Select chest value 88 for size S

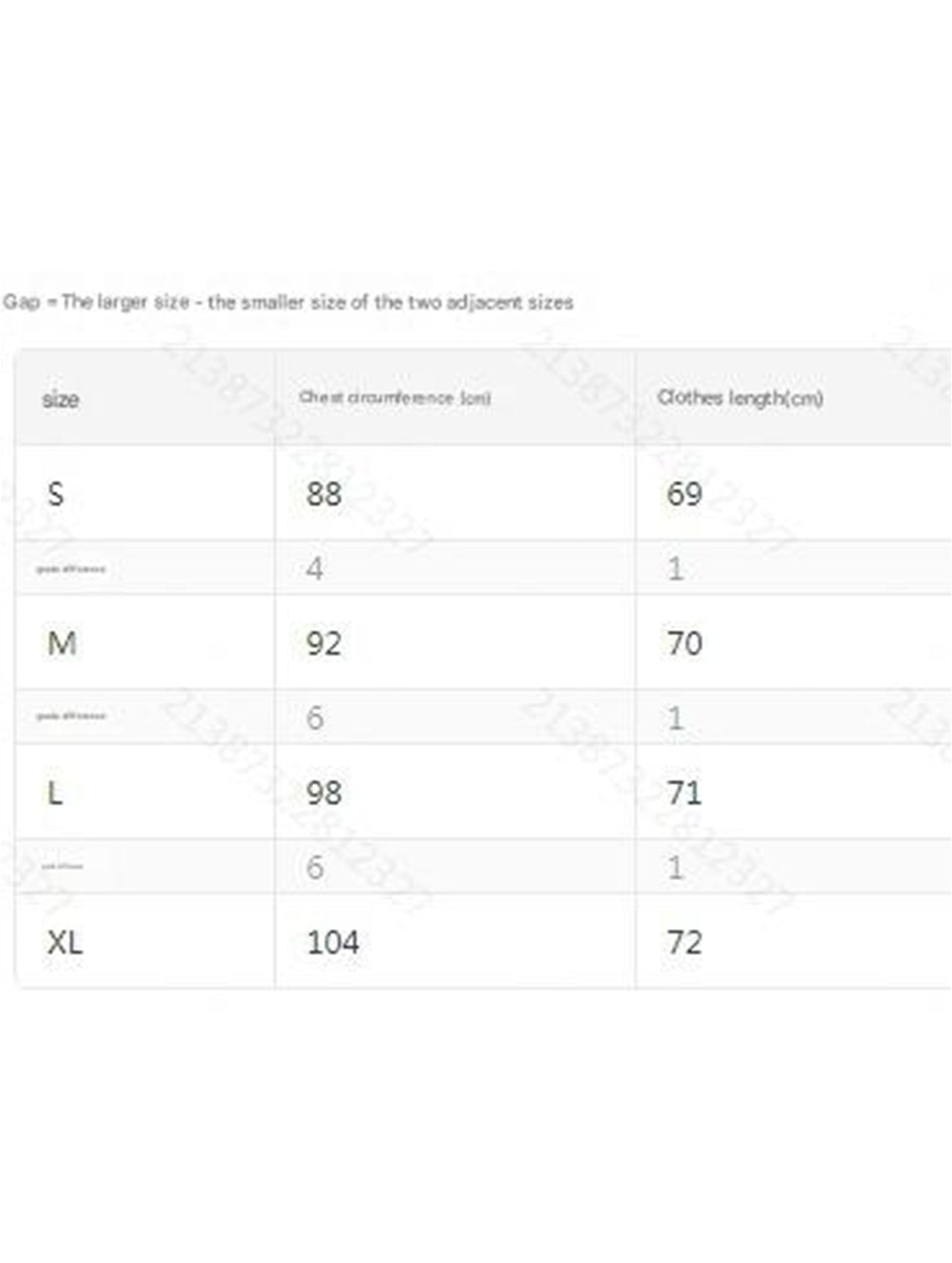[323, 493]
